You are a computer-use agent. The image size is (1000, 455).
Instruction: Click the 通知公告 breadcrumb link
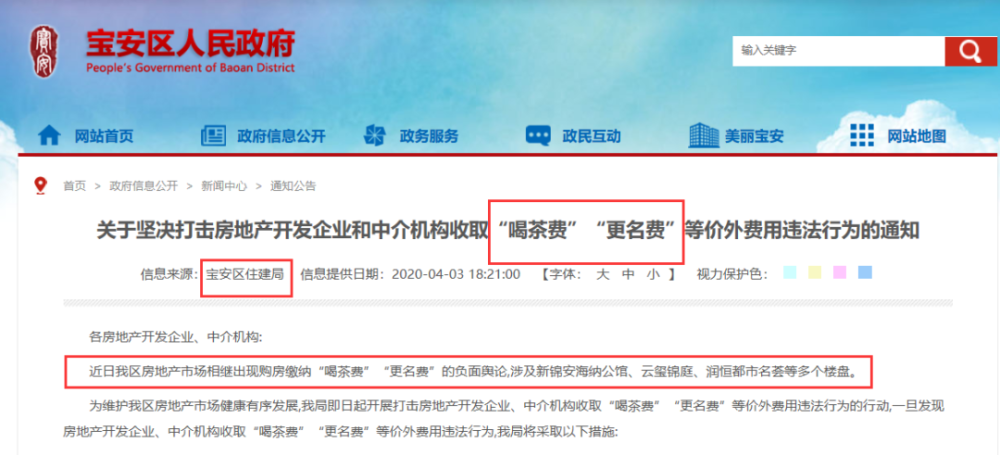click(293, 186)
